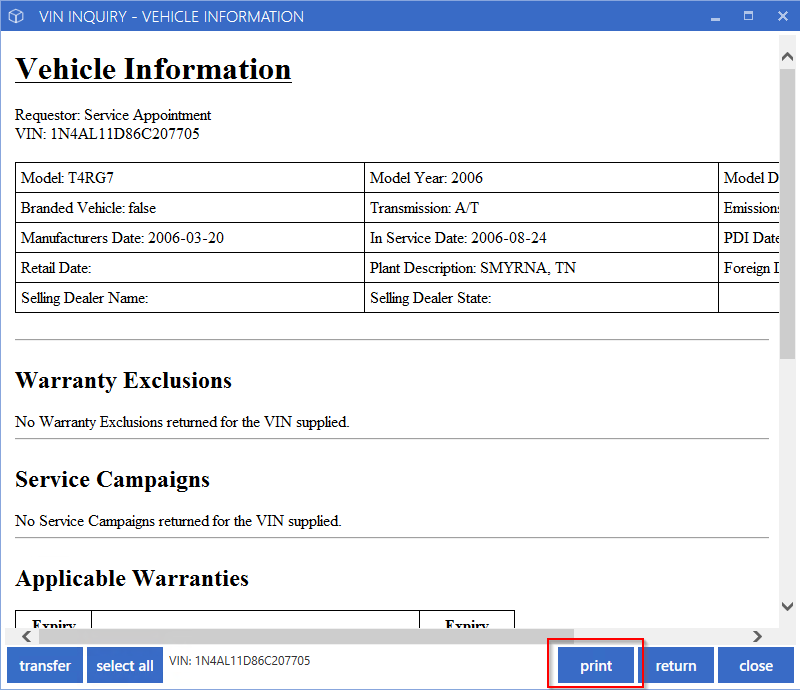
Task: Click the Applicable Warranties heading
Action: pos(132,579)
